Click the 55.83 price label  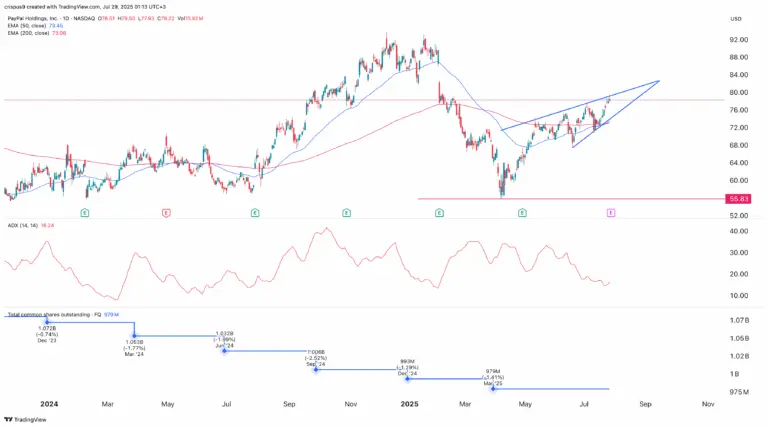click(739, 199)
